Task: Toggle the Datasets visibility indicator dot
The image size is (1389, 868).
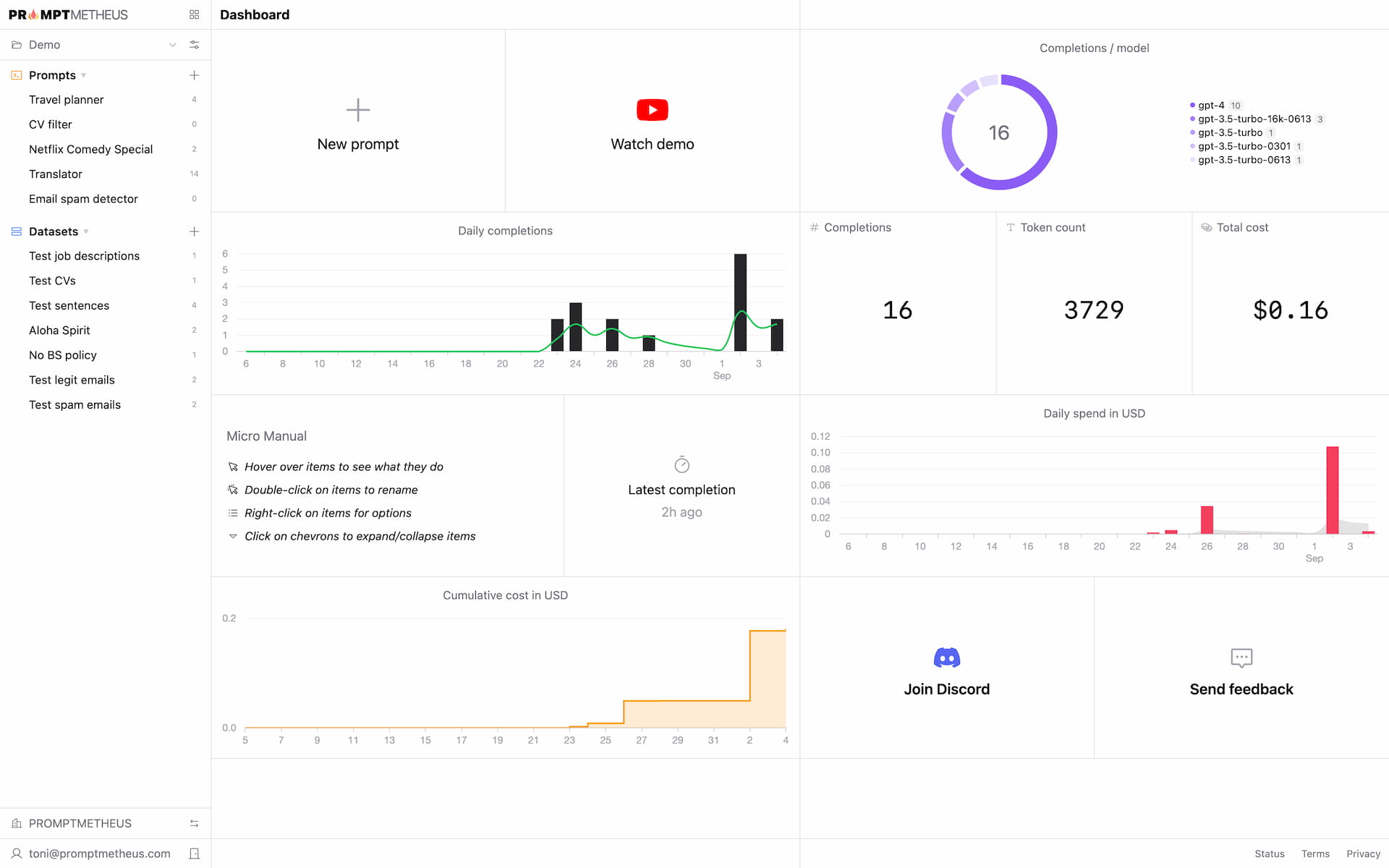Action: (88, 231)
